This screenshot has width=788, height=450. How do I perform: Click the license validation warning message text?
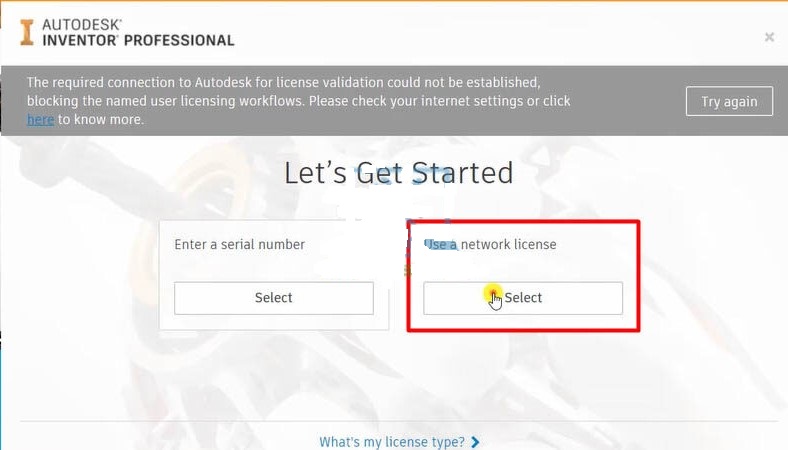tap(283, 82)
